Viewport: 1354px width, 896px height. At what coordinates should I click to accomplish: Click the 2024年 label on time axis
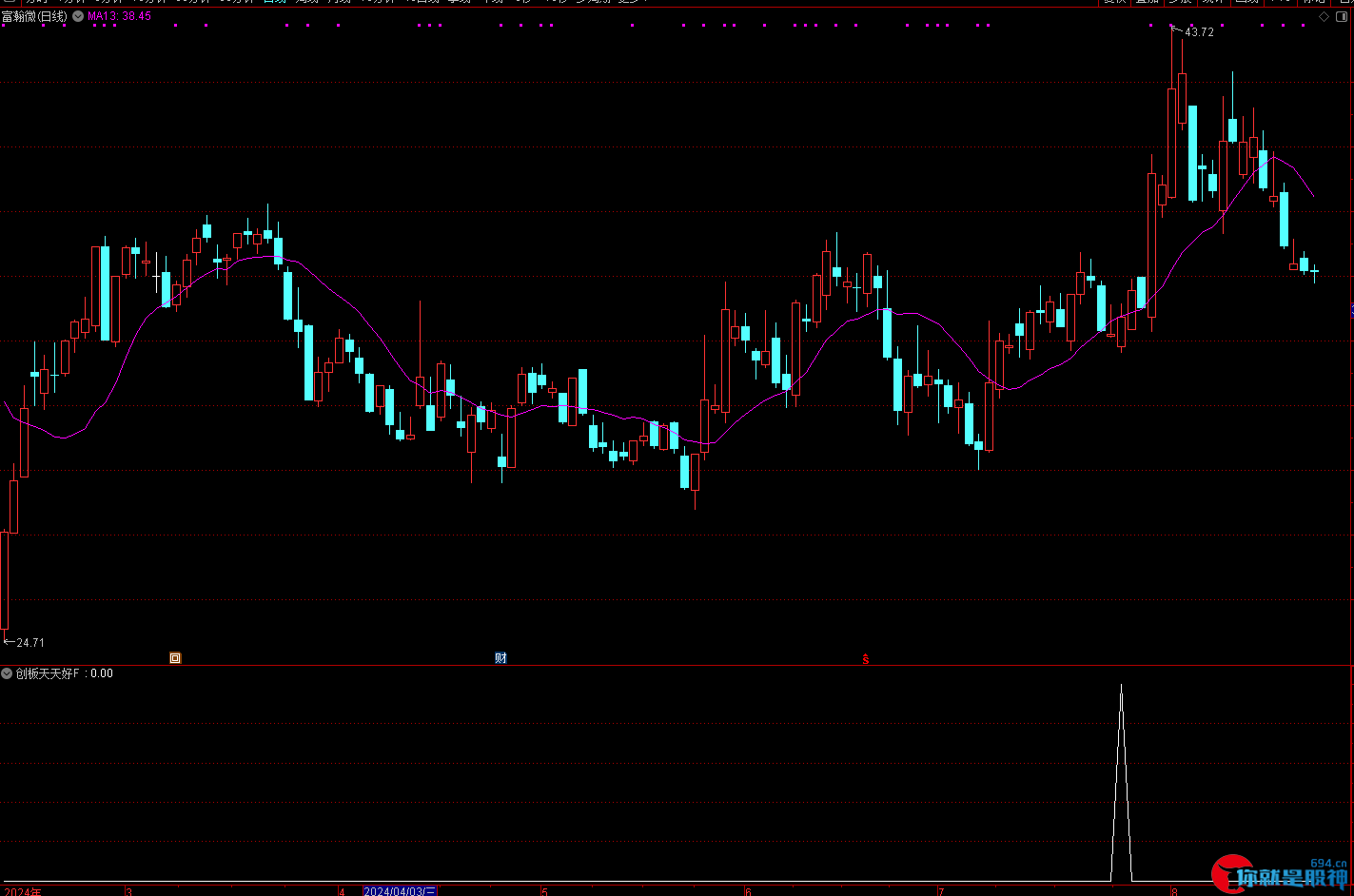tap(22, 892)
